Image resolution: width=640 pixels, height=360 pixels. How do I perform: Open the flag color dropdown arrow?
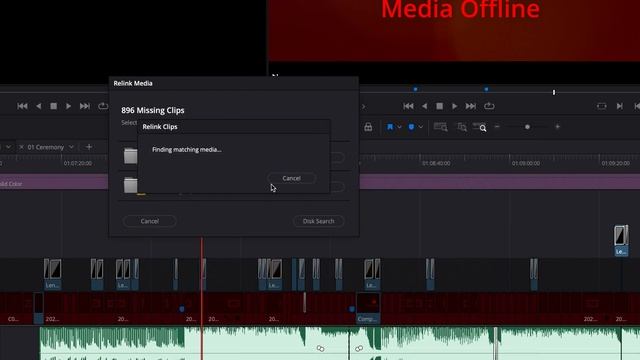click(400, 127)
